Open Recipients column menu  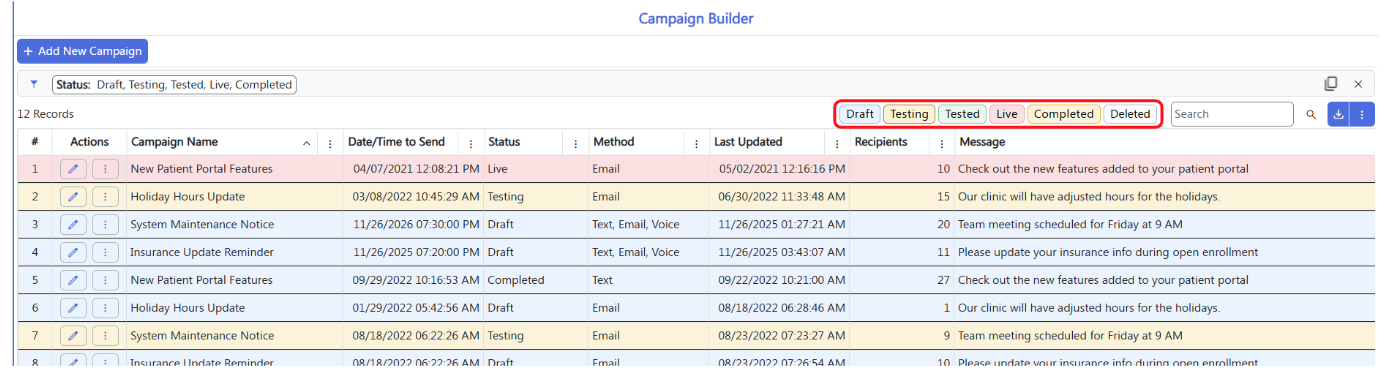coord(941,143)
